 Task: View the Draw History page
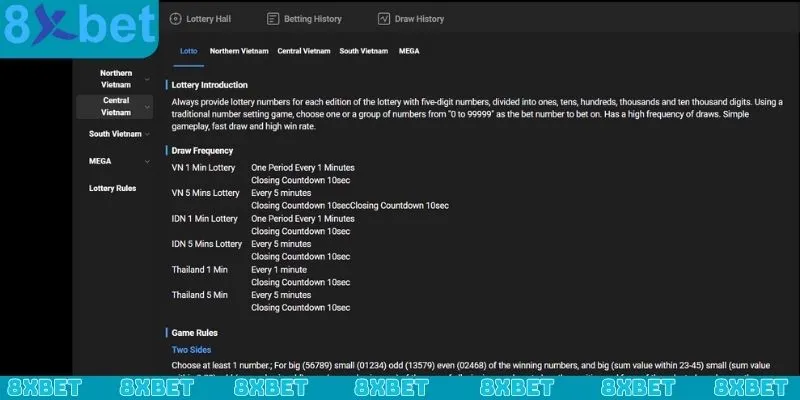click(420, 19)
